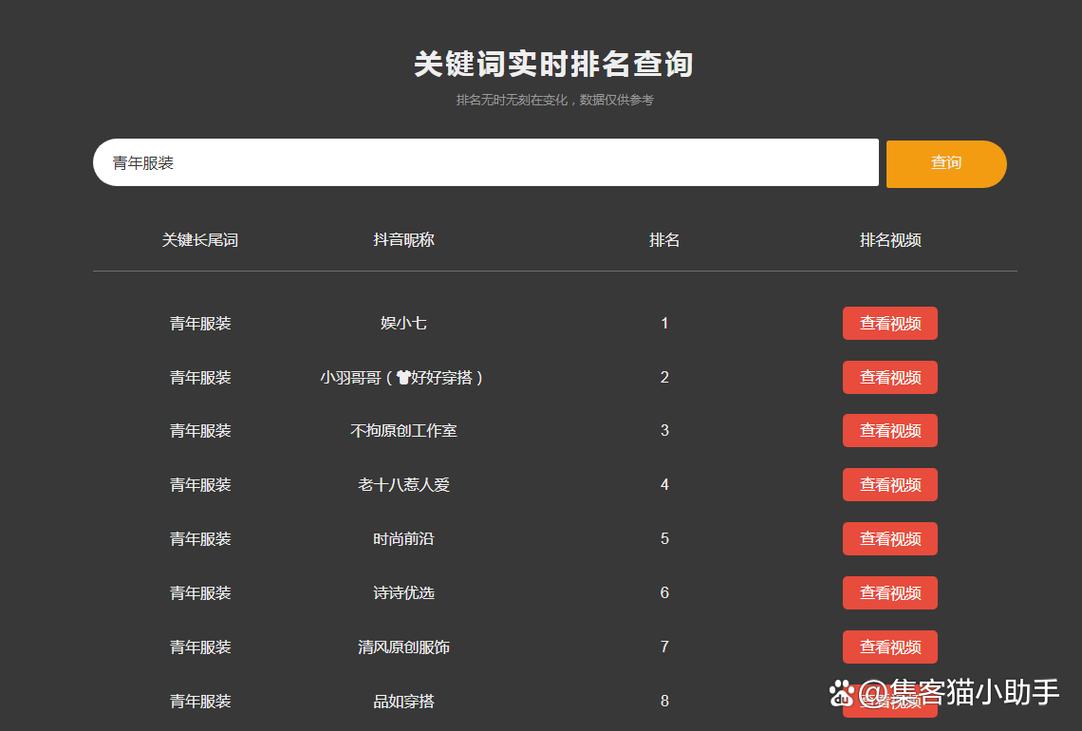Viewport: 1082px width, 731px height.
Task: Select rank number 8
Action: [665, 701]
